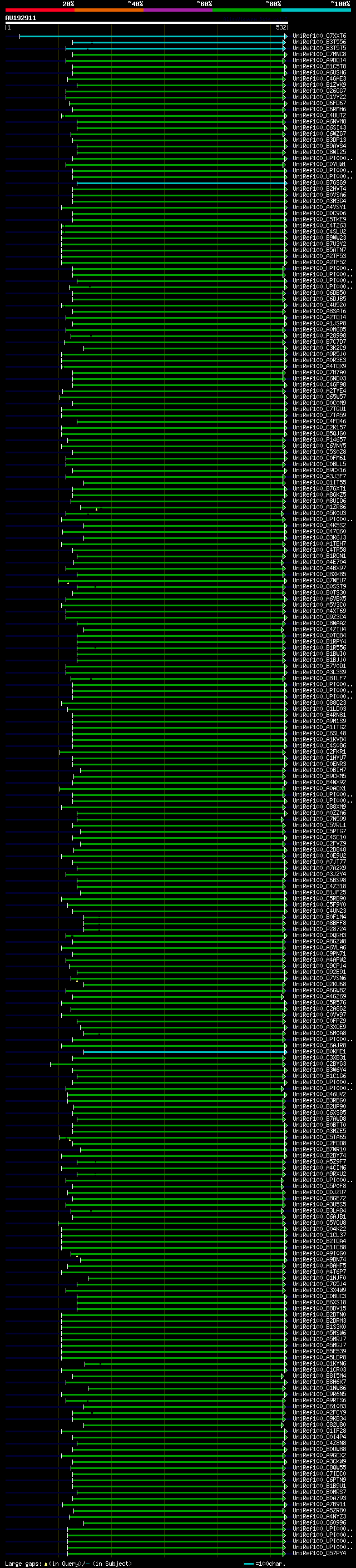Click the orange ~40% identity legend segment
This screenshot has height=1568, width=356.
(108, 10)
